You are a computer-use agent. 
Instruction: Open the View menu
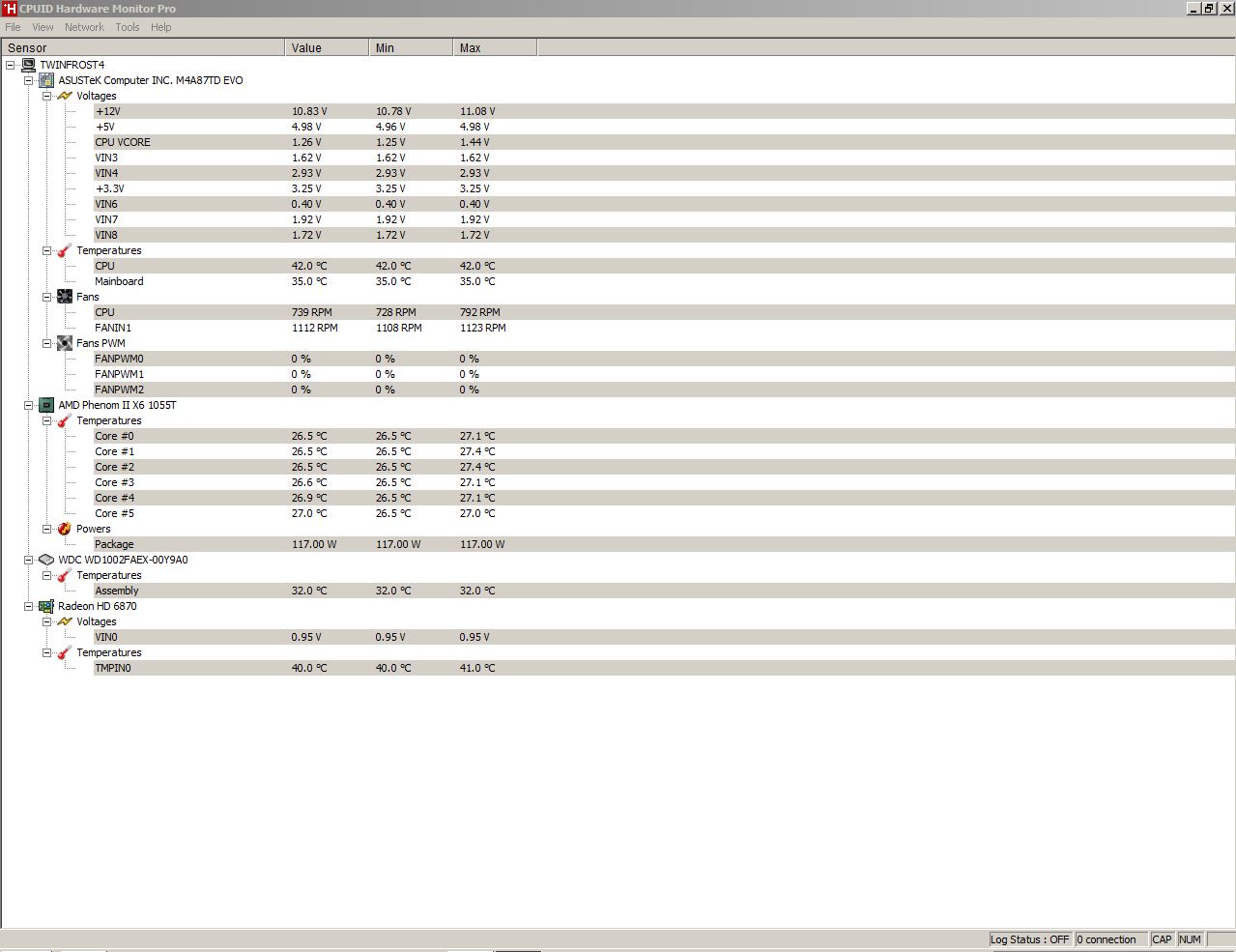click(x=43, y=27)
